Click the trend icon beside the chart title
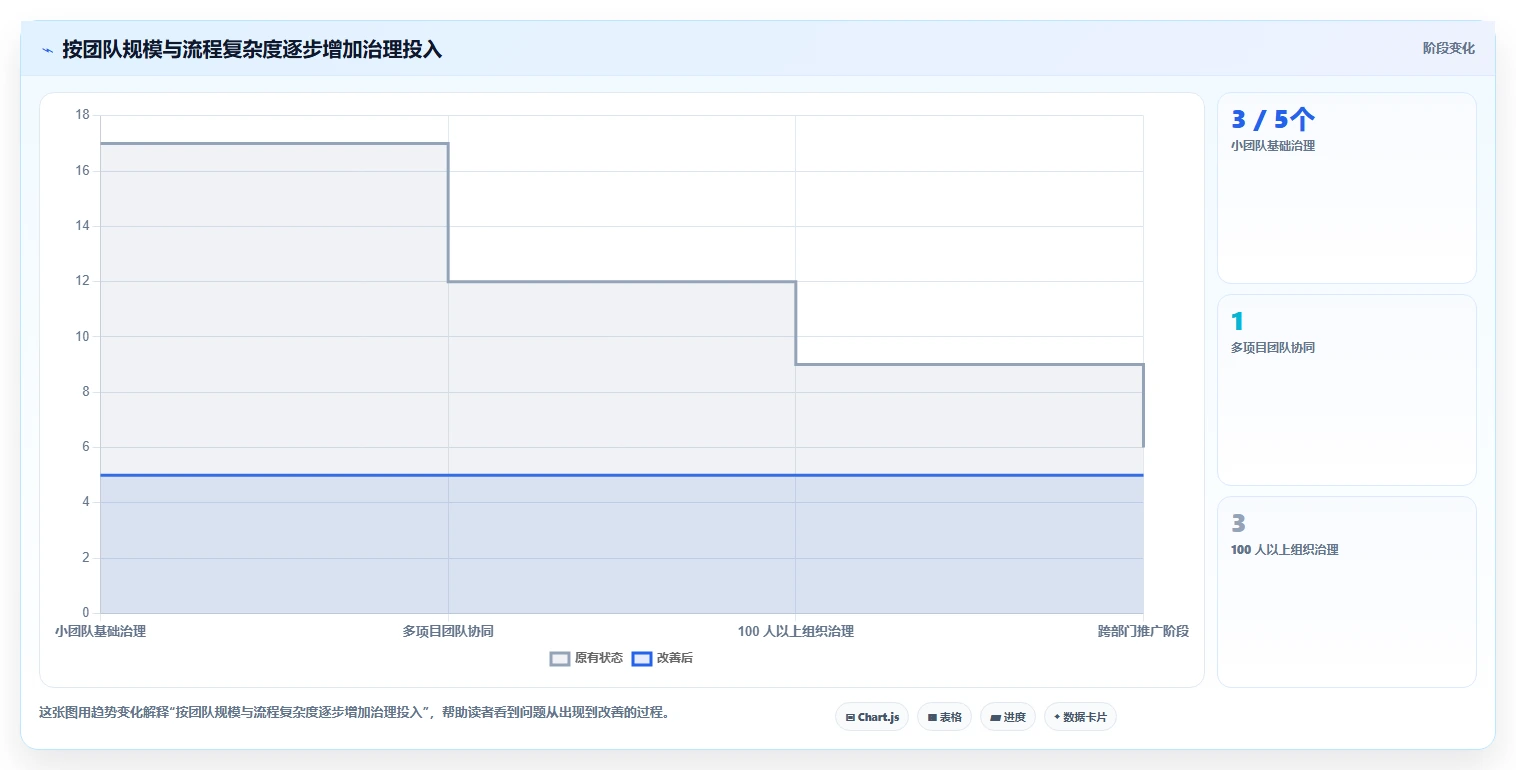The height and width of the screenshot is (770, 1516). click(47, 50)
